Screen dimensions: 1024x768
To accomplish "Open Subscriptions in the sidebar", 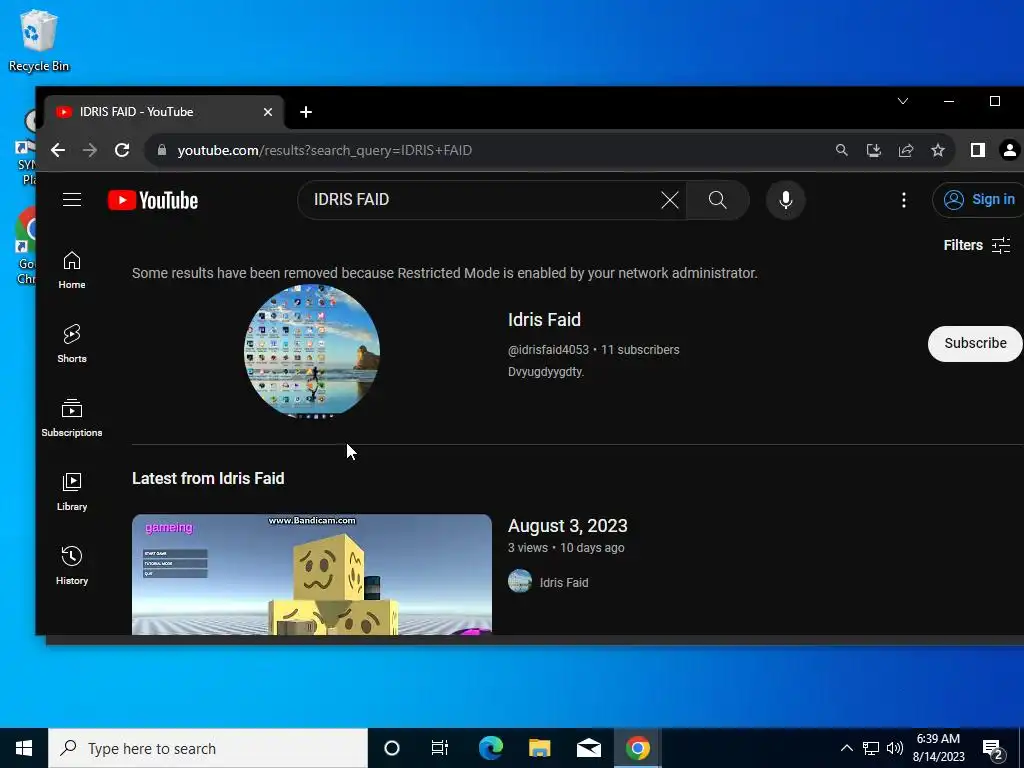I will [x=72, y=418].
